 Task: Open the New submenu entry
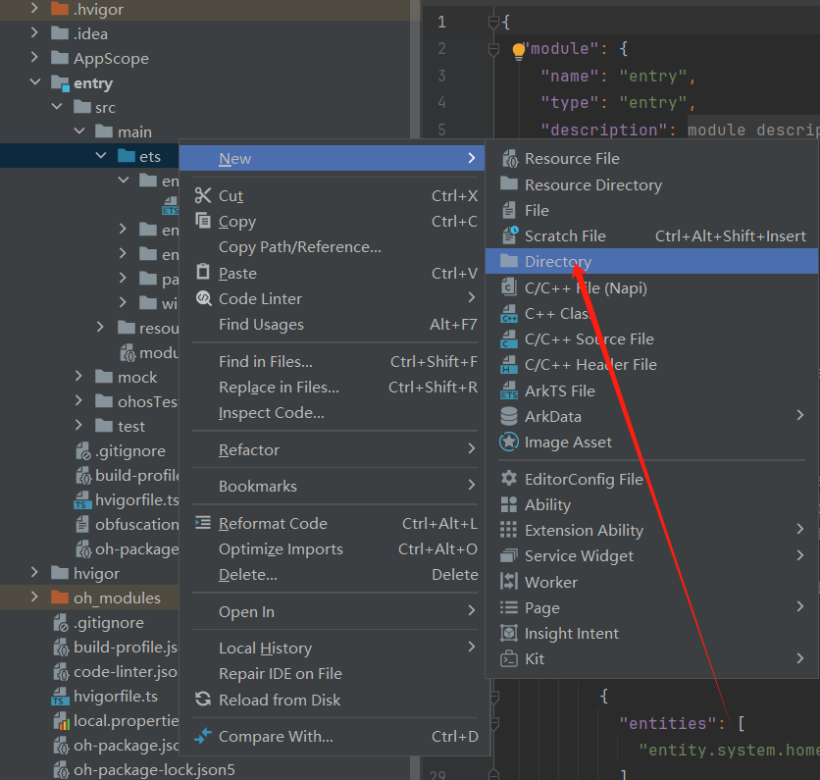click(x=333, y=158)
